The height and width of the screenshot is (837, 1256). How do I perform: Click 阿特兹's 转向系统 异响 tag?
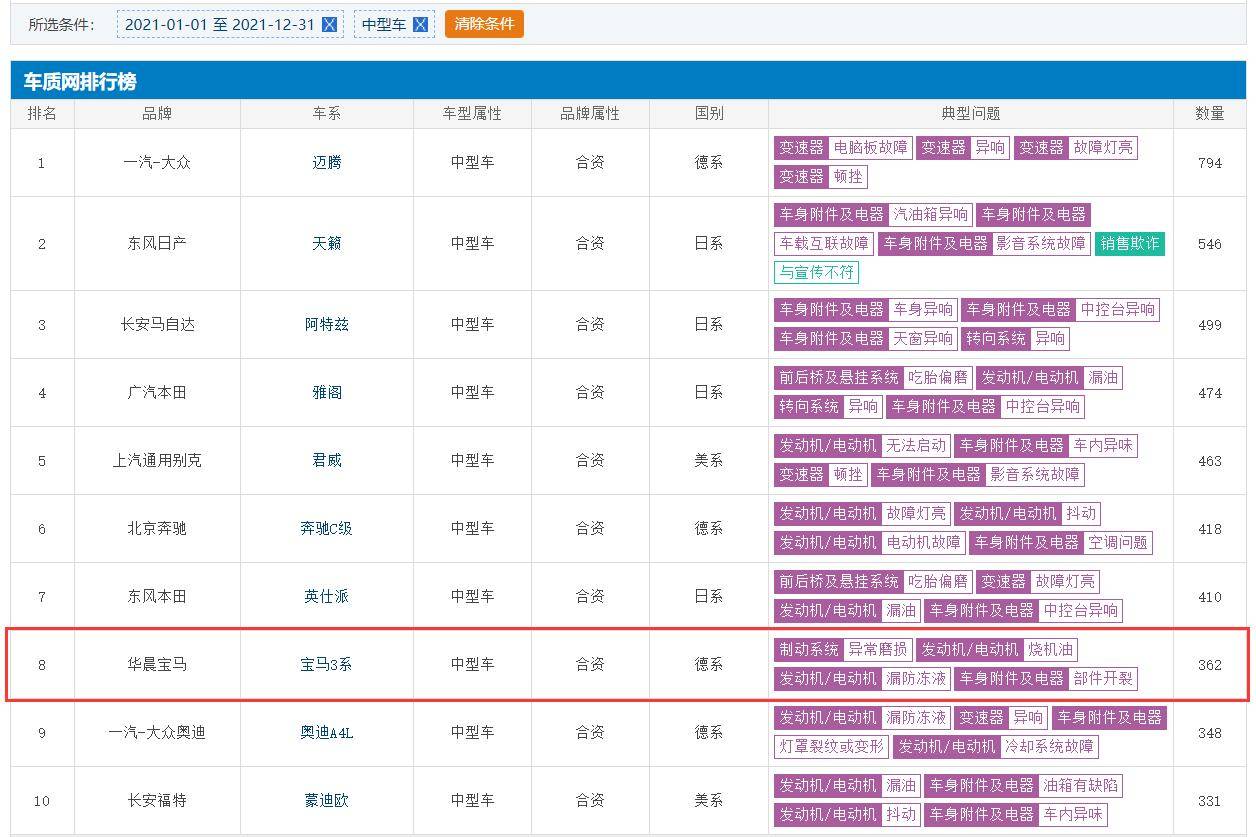click(x=1015, y=339)
